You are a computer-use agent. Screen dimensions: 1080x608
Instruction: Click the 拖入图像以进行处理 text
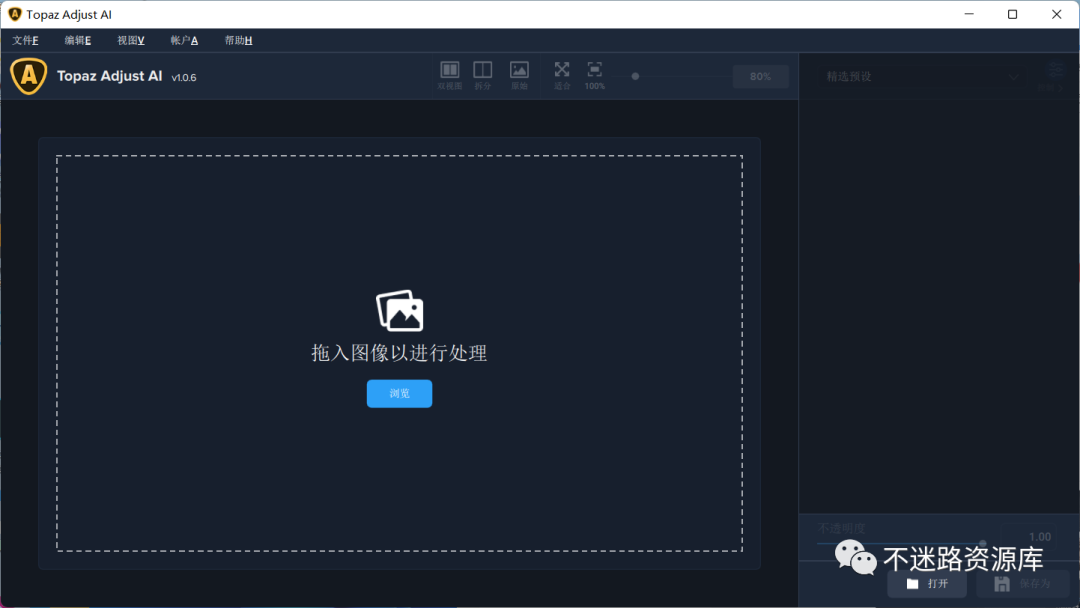point(399,353)
